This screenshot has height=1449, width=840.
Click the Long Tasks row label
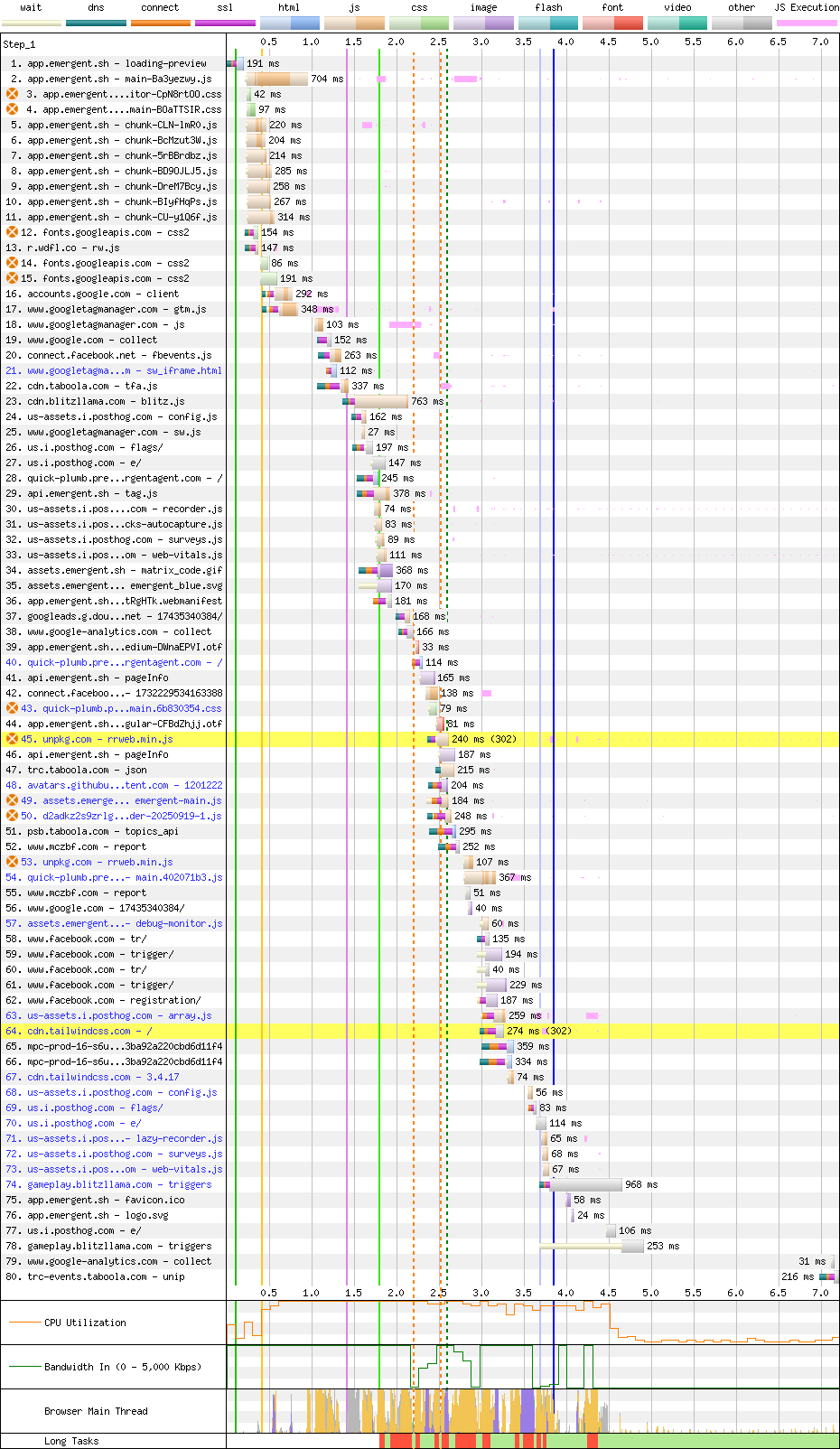pyautogui.click(x=71, y=1441)
